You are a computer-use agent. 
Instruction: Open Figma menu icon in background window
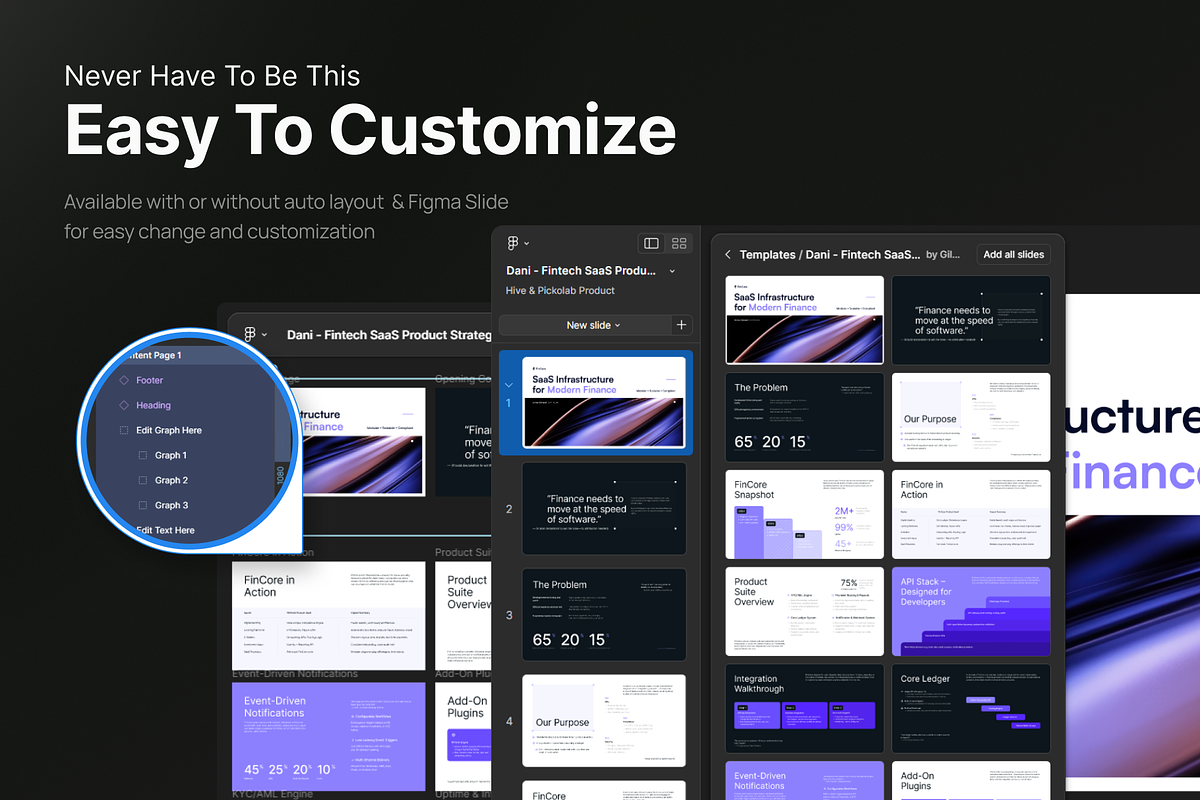pyautogui.click(x=250, y=335)
